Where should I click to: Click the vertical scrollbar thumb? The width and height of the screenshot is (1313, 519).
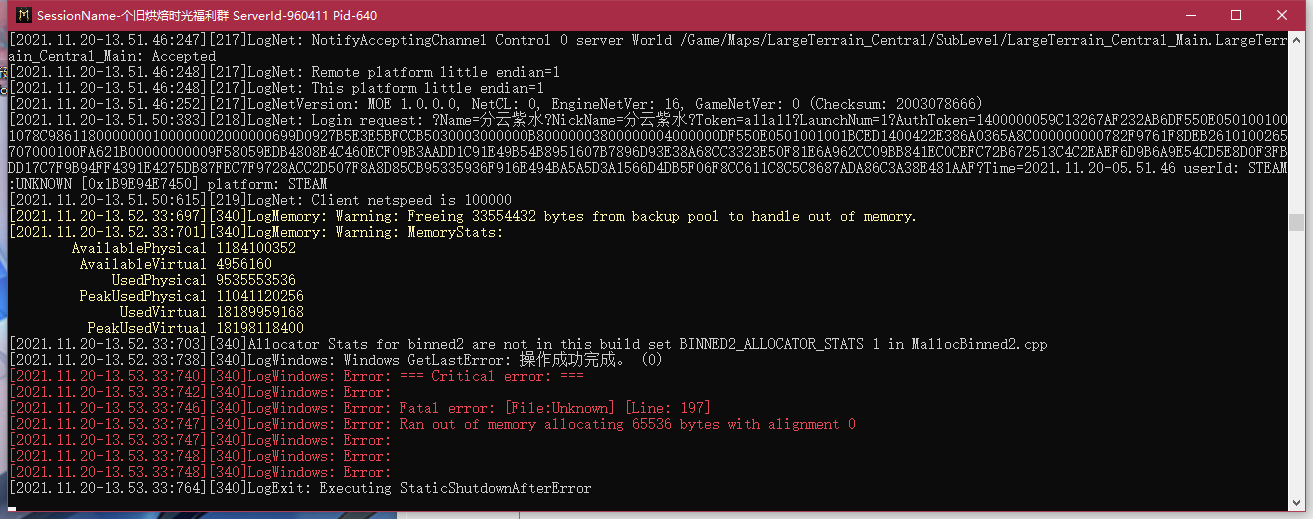1296,222
